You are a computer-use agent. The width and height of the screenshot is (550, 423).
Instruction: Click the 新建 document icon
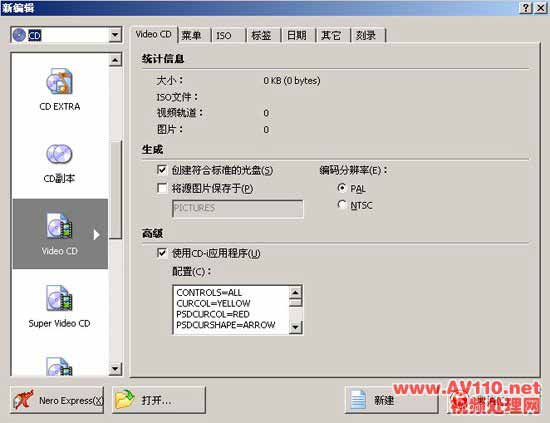coord(358,400)
